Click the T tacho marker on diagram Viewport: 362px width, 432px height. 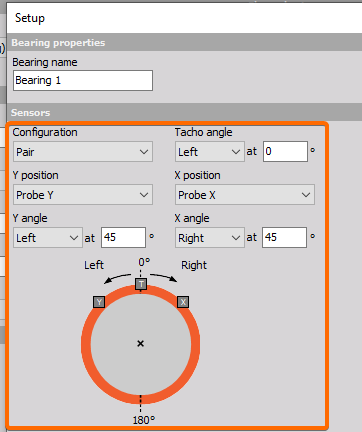click(x=141, y=284)
